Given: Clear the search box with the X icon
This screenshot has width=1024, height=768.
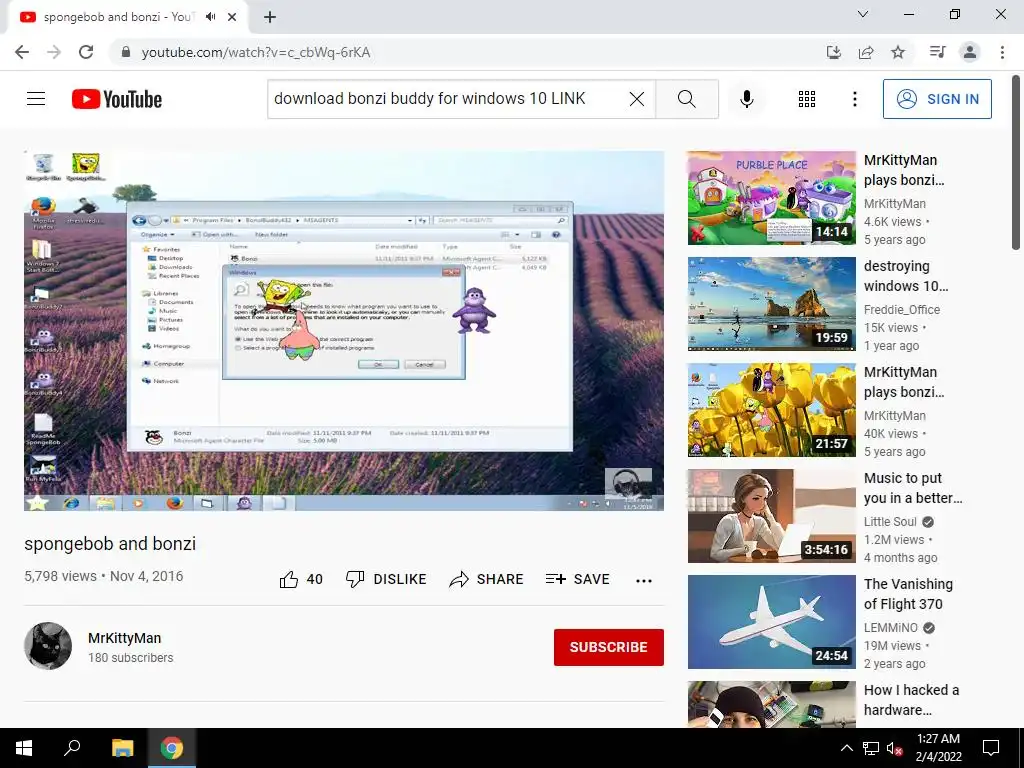Looking at the screenshot, I should coord(637,99).
